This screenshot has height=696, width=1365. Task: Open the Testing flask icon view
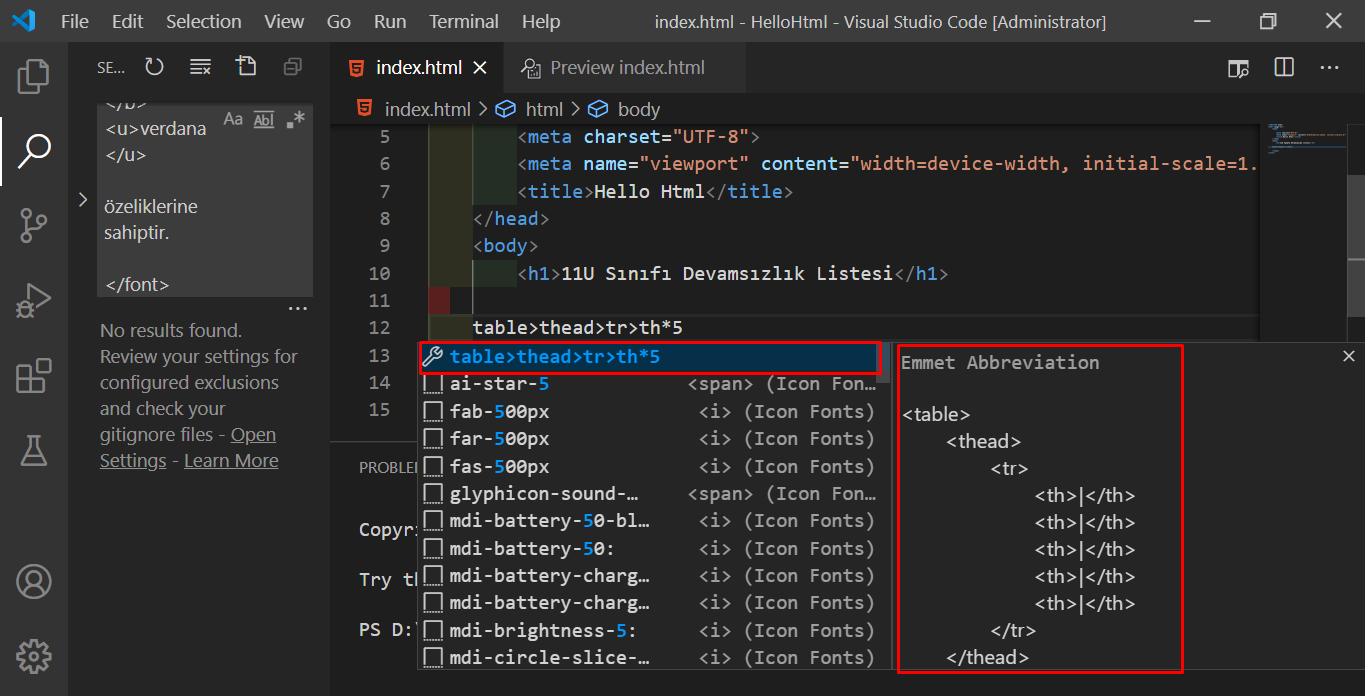tap(33, 451)
